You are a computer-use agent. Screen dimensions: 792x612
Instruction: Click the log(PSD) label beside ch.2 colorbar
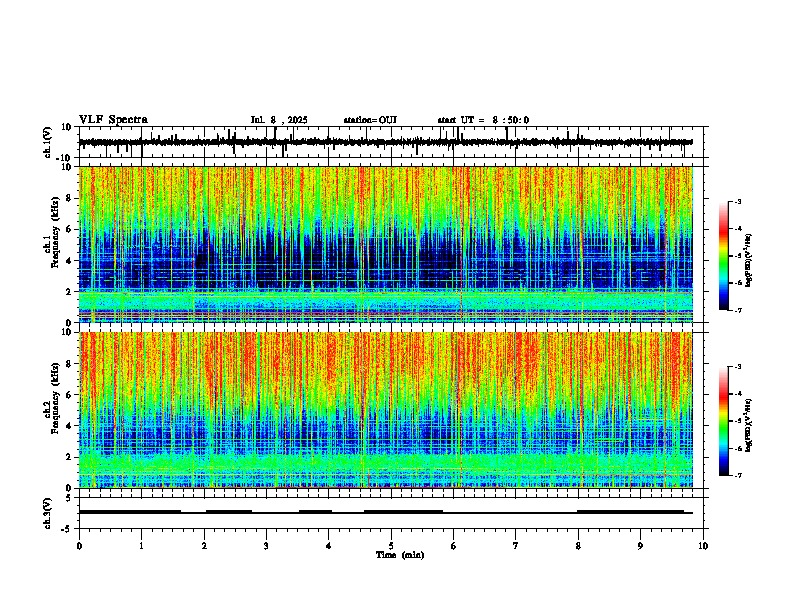[748, 425]
